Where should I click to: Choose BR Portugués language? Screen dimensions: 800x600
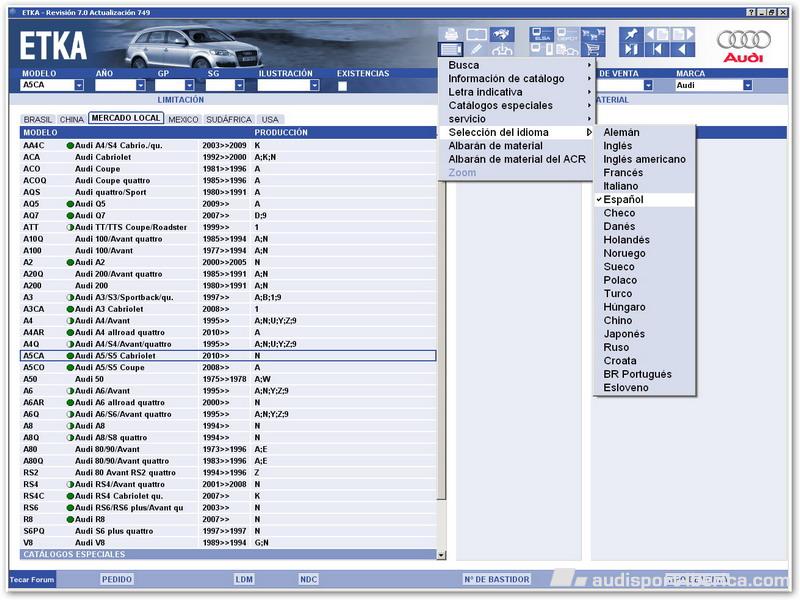(x=644, y=374)
